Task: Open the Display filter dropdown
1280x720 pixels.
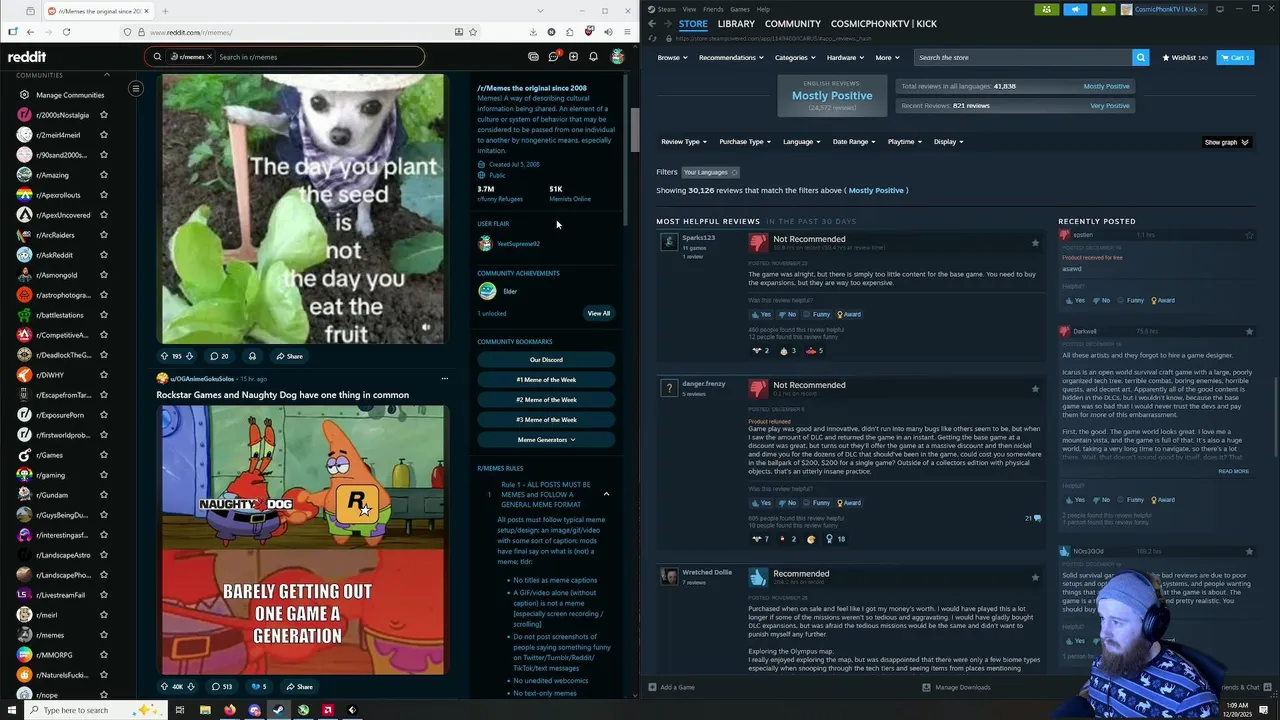Action: pos(949,142)
